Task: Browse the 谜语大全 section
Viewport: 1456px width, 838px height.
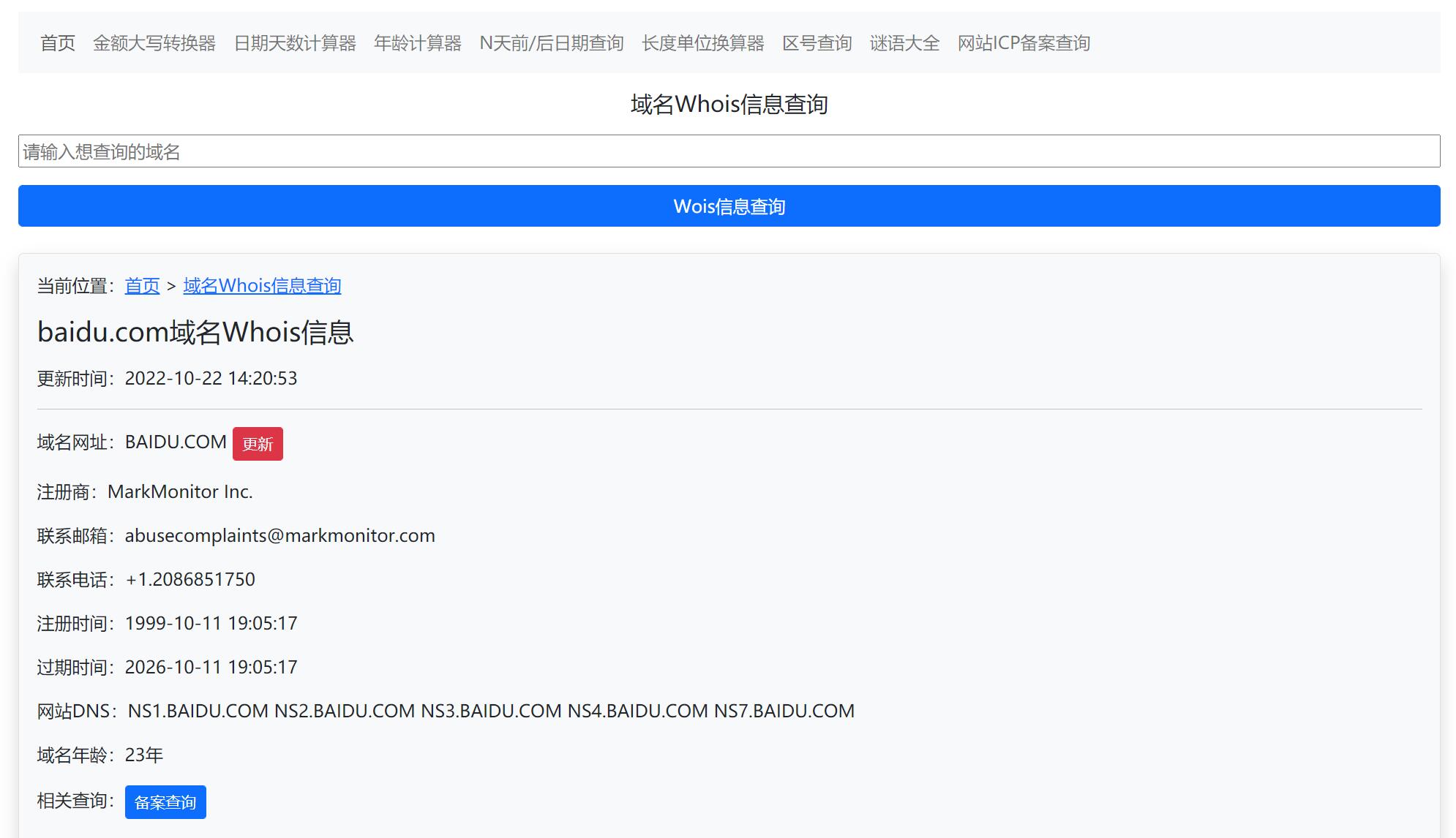Action: [x=904, y=42]
